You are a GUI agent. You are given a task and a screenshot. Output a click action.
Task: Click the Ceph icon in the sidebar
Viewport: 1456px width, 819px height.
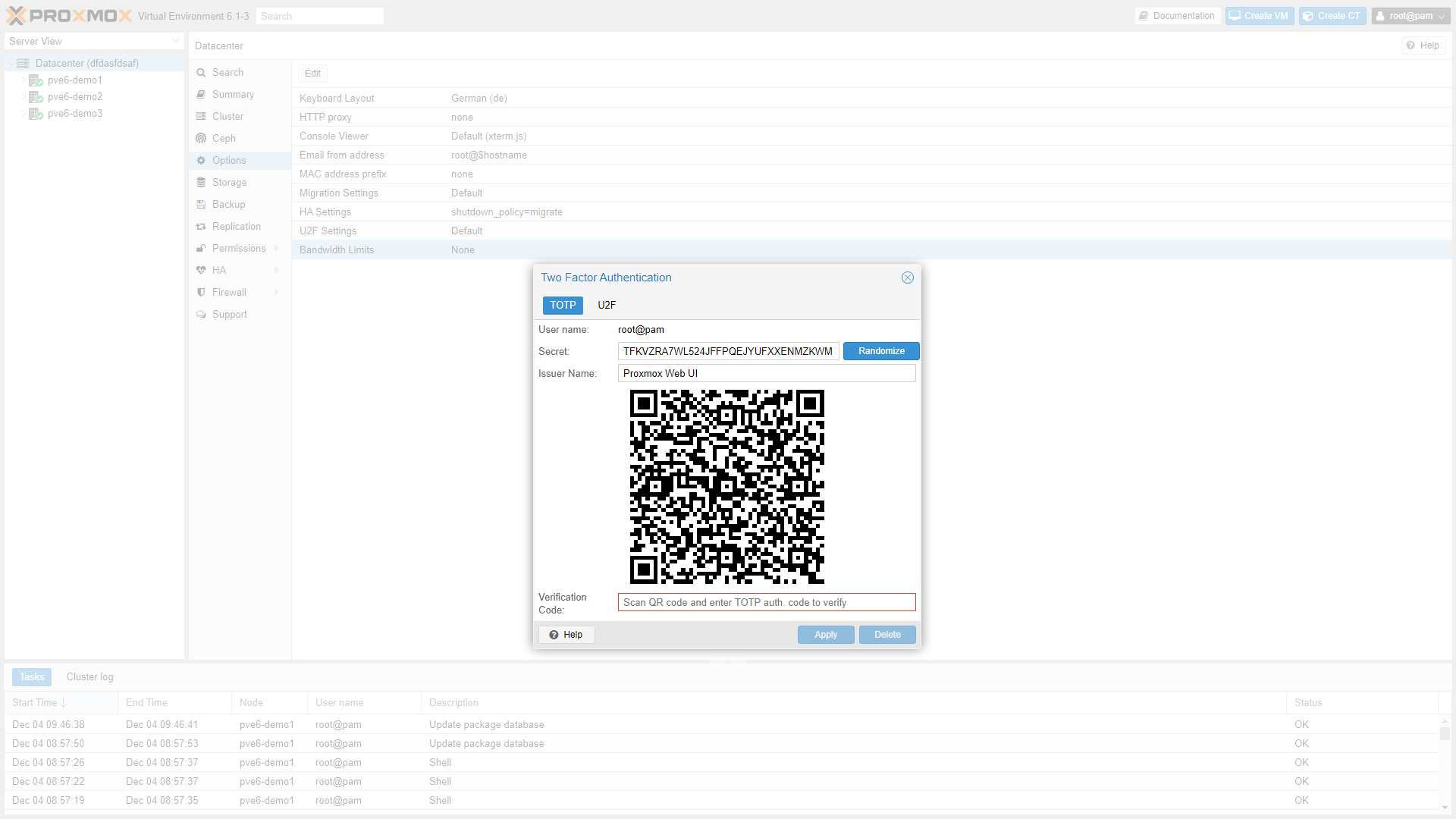[201, 139]
